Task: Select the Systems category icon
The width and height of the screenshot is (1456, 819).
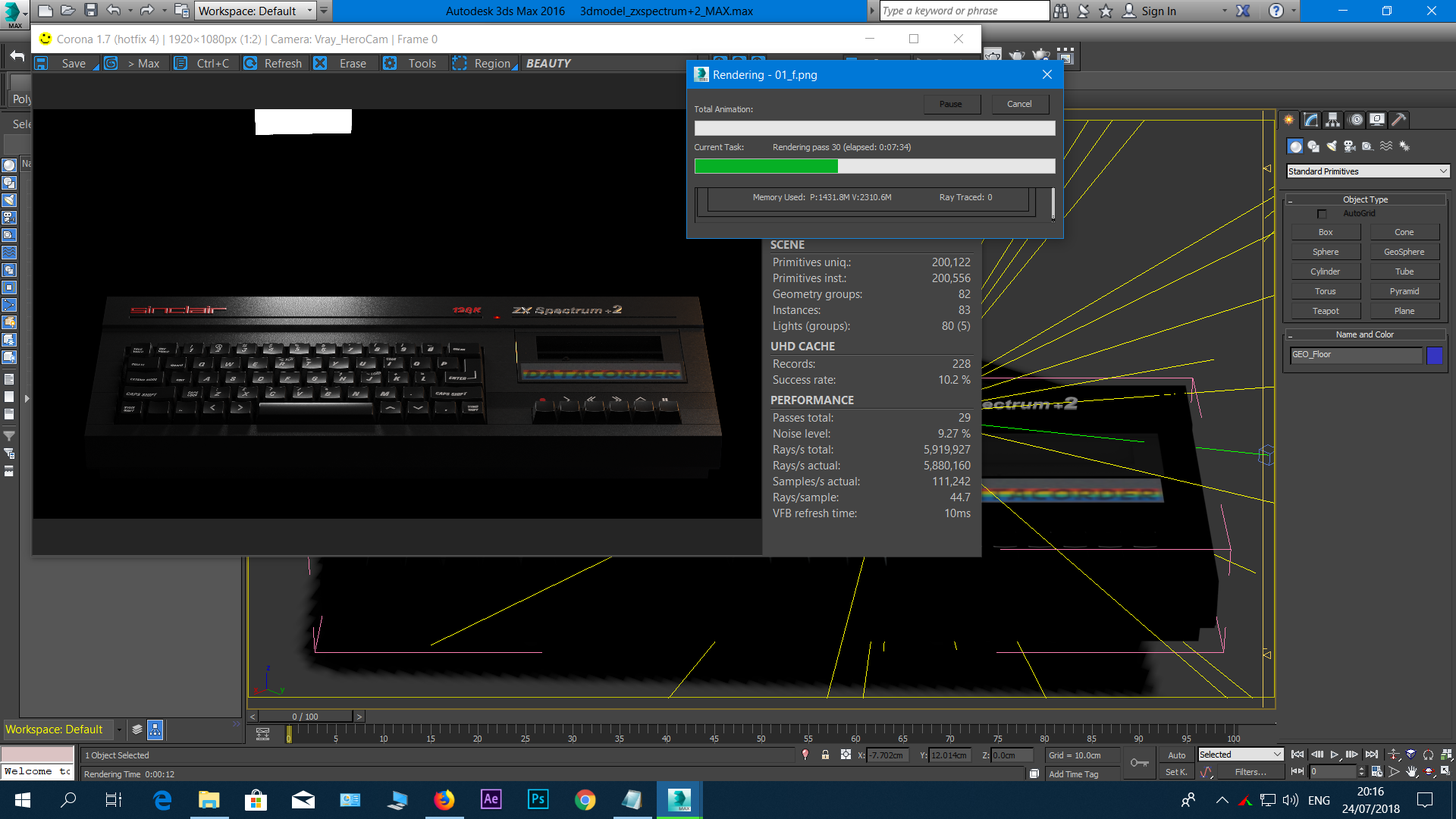Action: [x=1404, y=146]
